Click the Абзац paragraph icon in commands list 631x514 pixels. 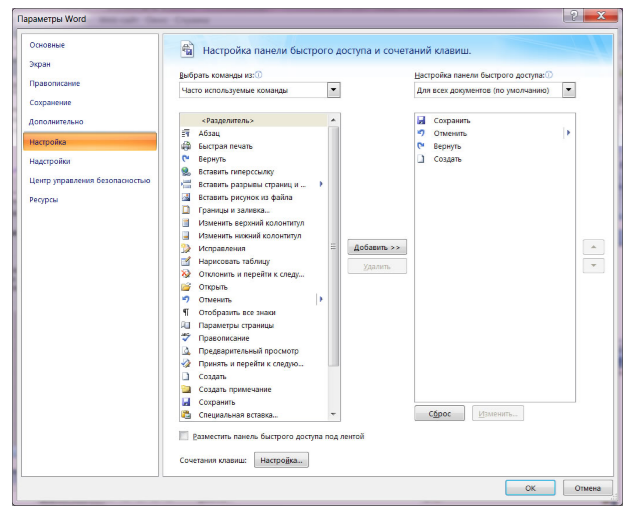185,133
